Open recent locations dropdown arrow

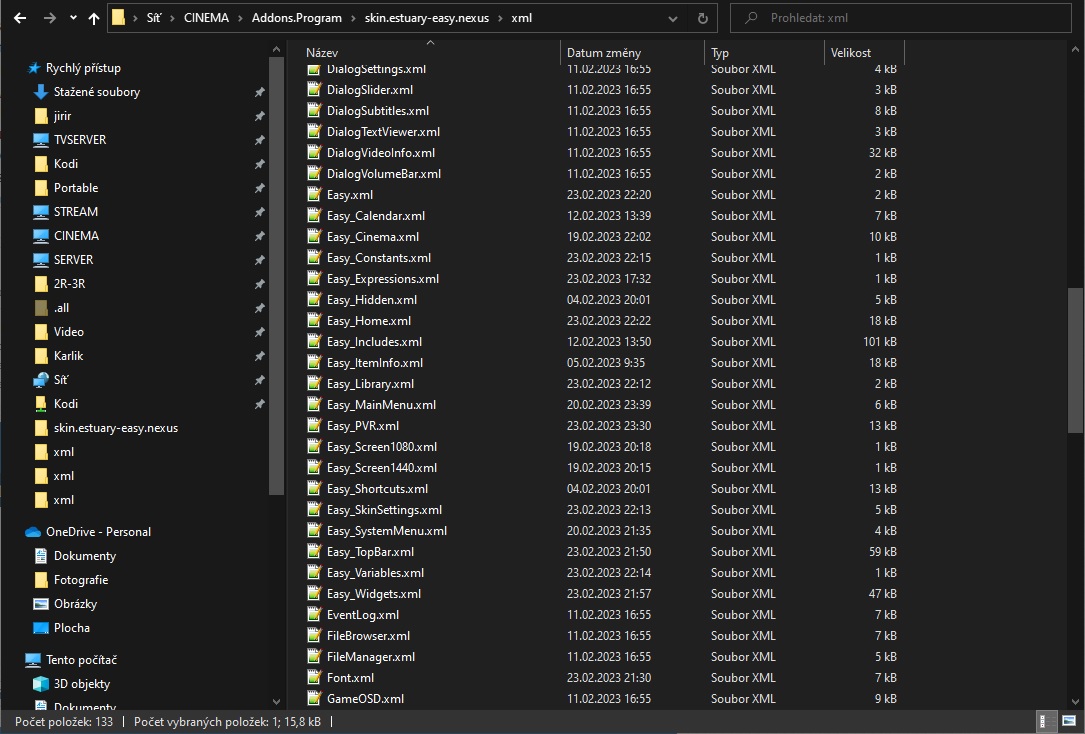click(73, 18)
